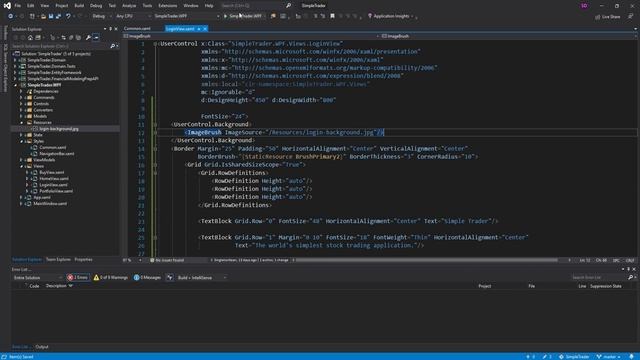
Task: Switch to the Properties panel tab
Action: [x=83, y=260]
